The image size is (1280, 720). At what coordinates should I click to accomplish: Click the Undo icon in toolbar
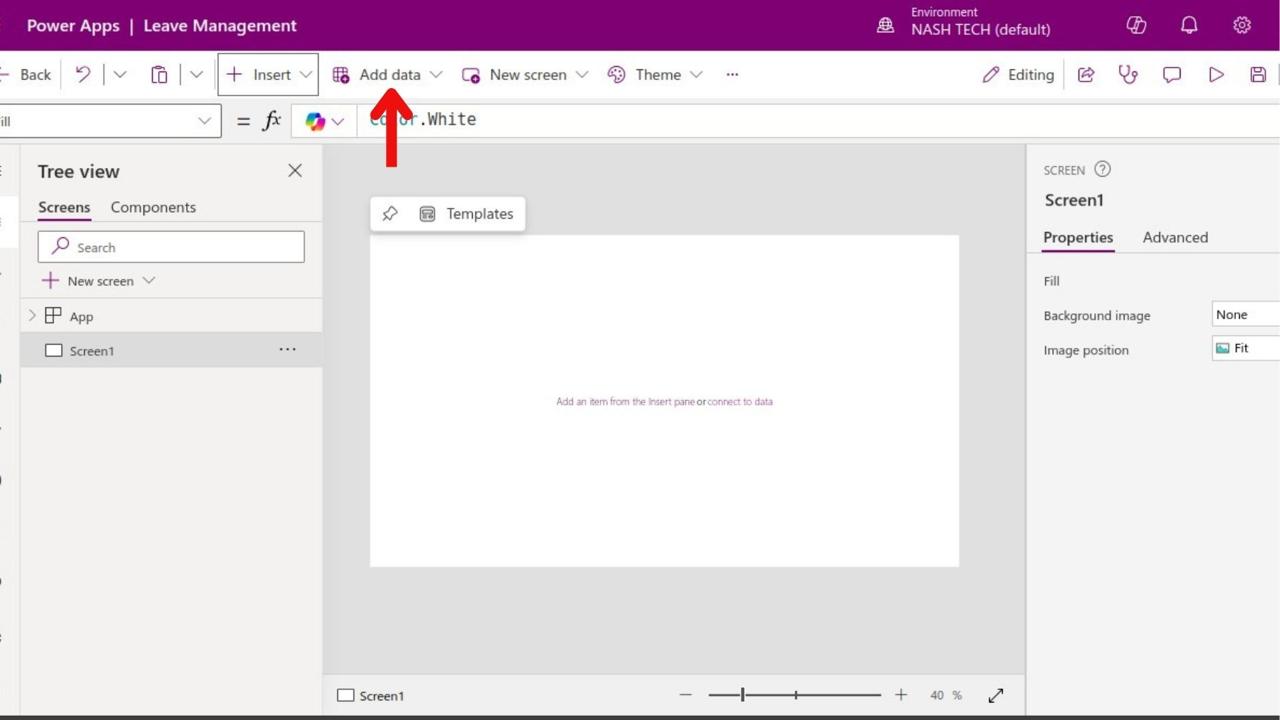[x=83, y=75]
